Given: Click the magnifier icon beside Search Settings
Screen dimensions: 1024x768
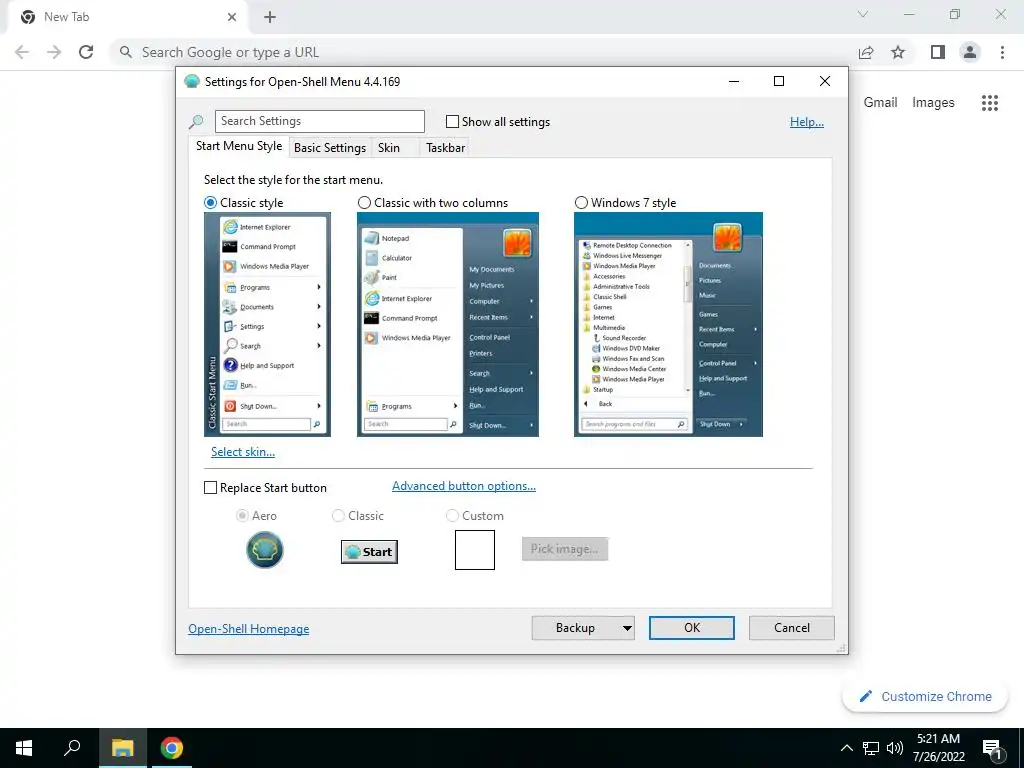Looking at the screenshot, I should [x=196, y=121].
